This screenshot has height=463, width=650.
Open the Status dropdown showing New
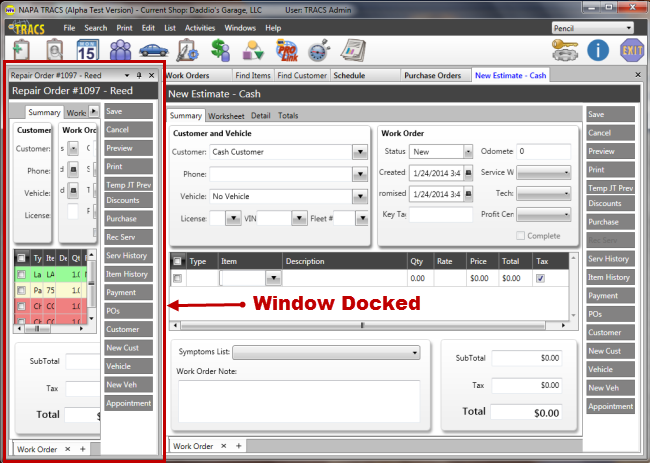click(468, 152)
